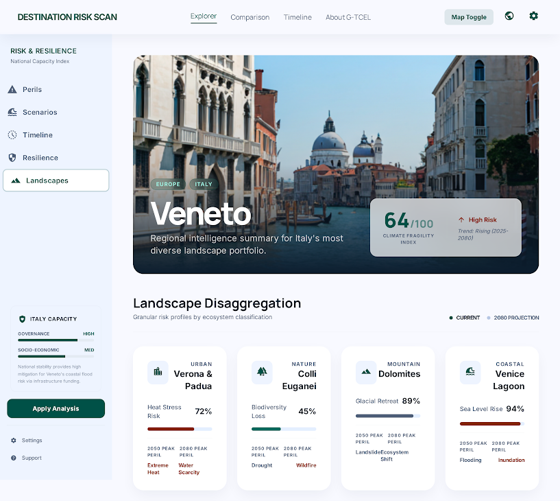Click the Perils warning triangle icon
560x501 pixels.
pos(12,89)
